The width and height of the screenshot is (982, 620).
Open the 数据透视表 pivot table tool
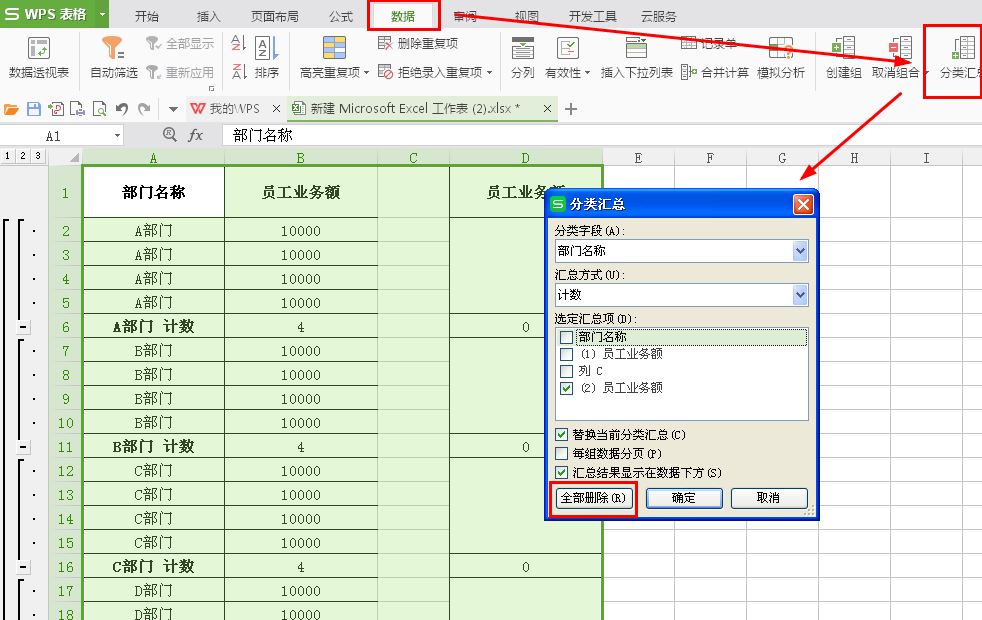pos(39,58)
